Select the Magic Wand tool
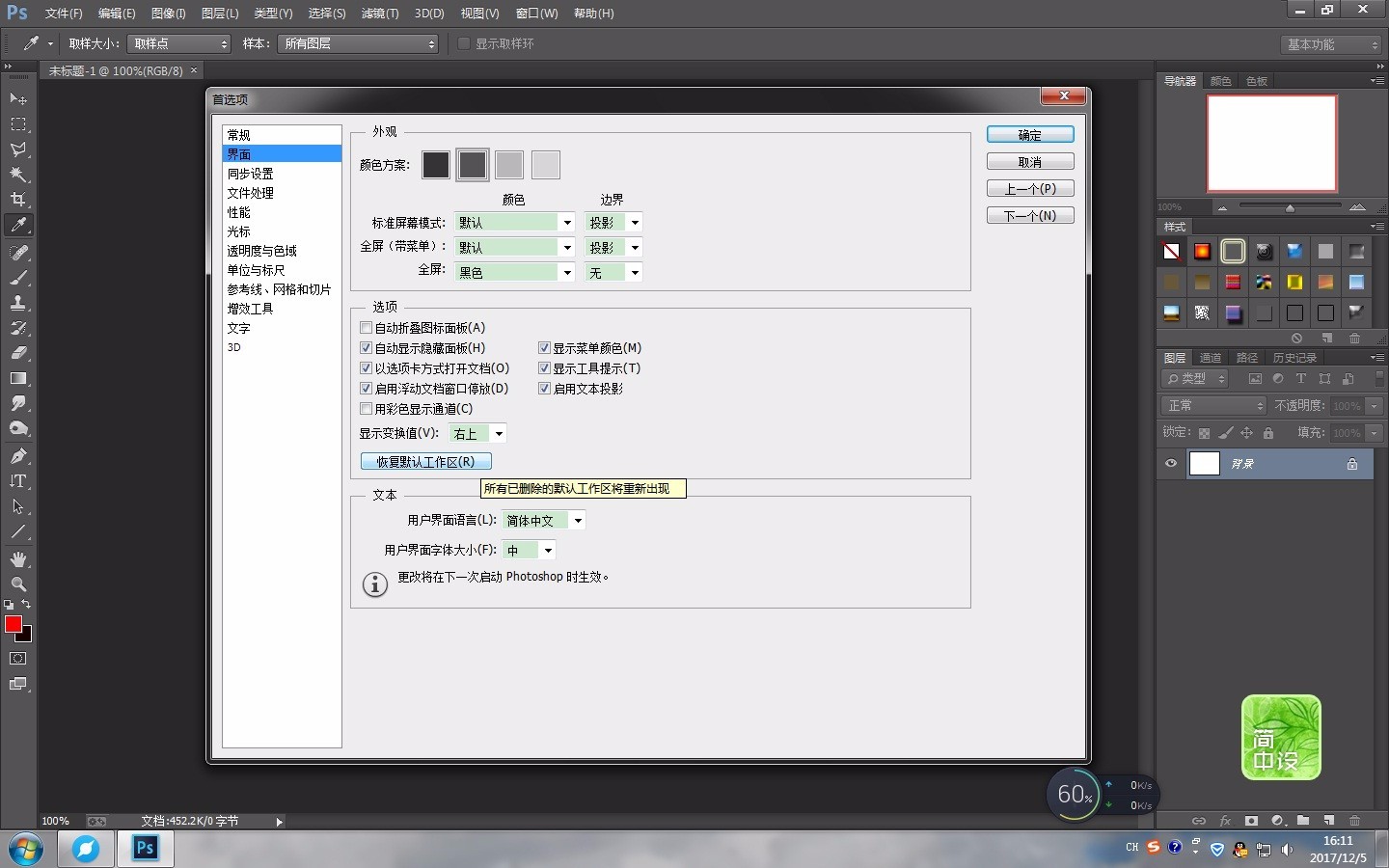Image resolution: width=1389 pixels, height=868 pixels. [x=18, y=175]
